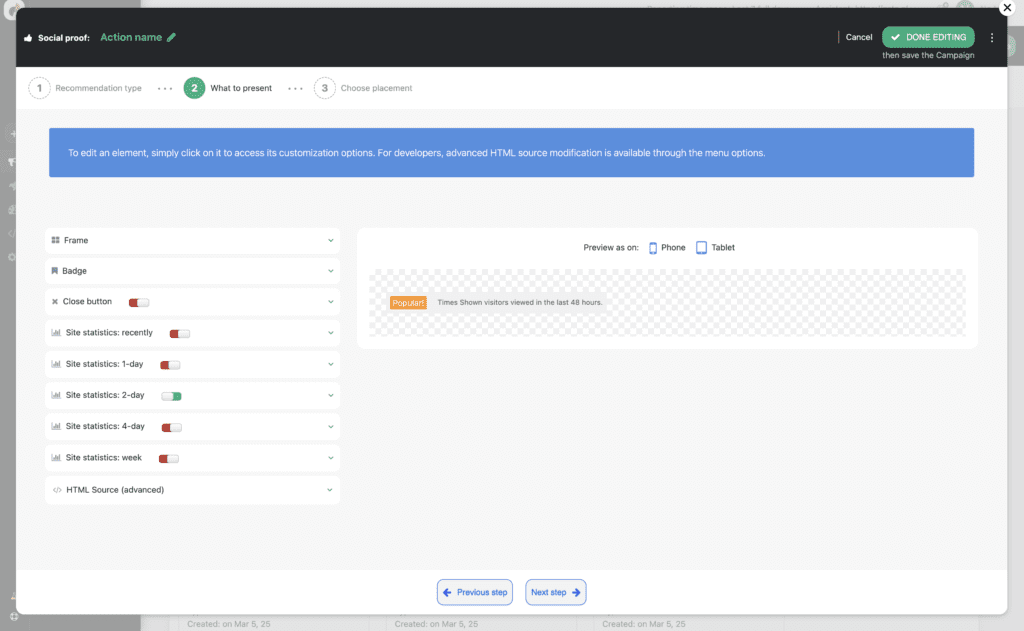Click the thumbs-up Social proof icon
1024x631 pixels.
click(x=28, y=38)
